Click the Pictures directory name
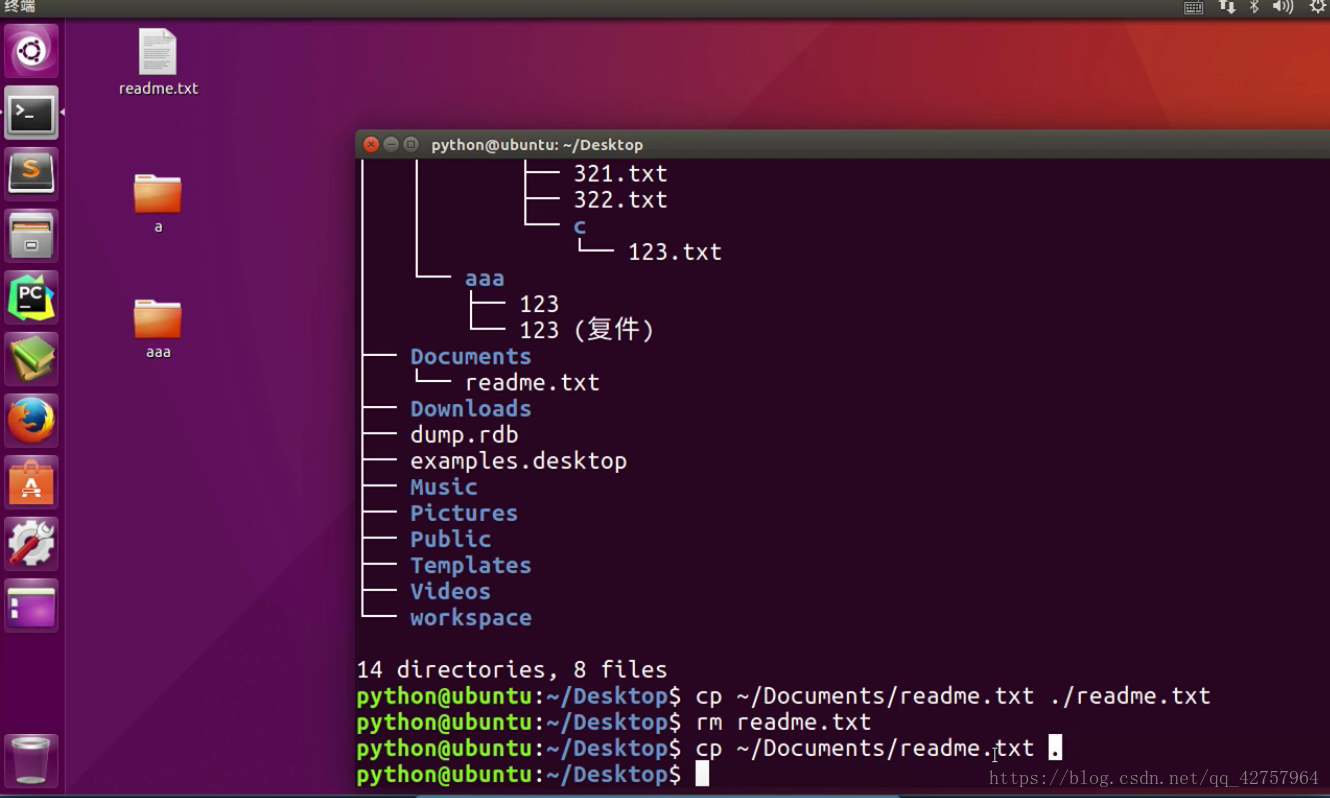This screenshot has width=1330, height=798. pos(464,513)
